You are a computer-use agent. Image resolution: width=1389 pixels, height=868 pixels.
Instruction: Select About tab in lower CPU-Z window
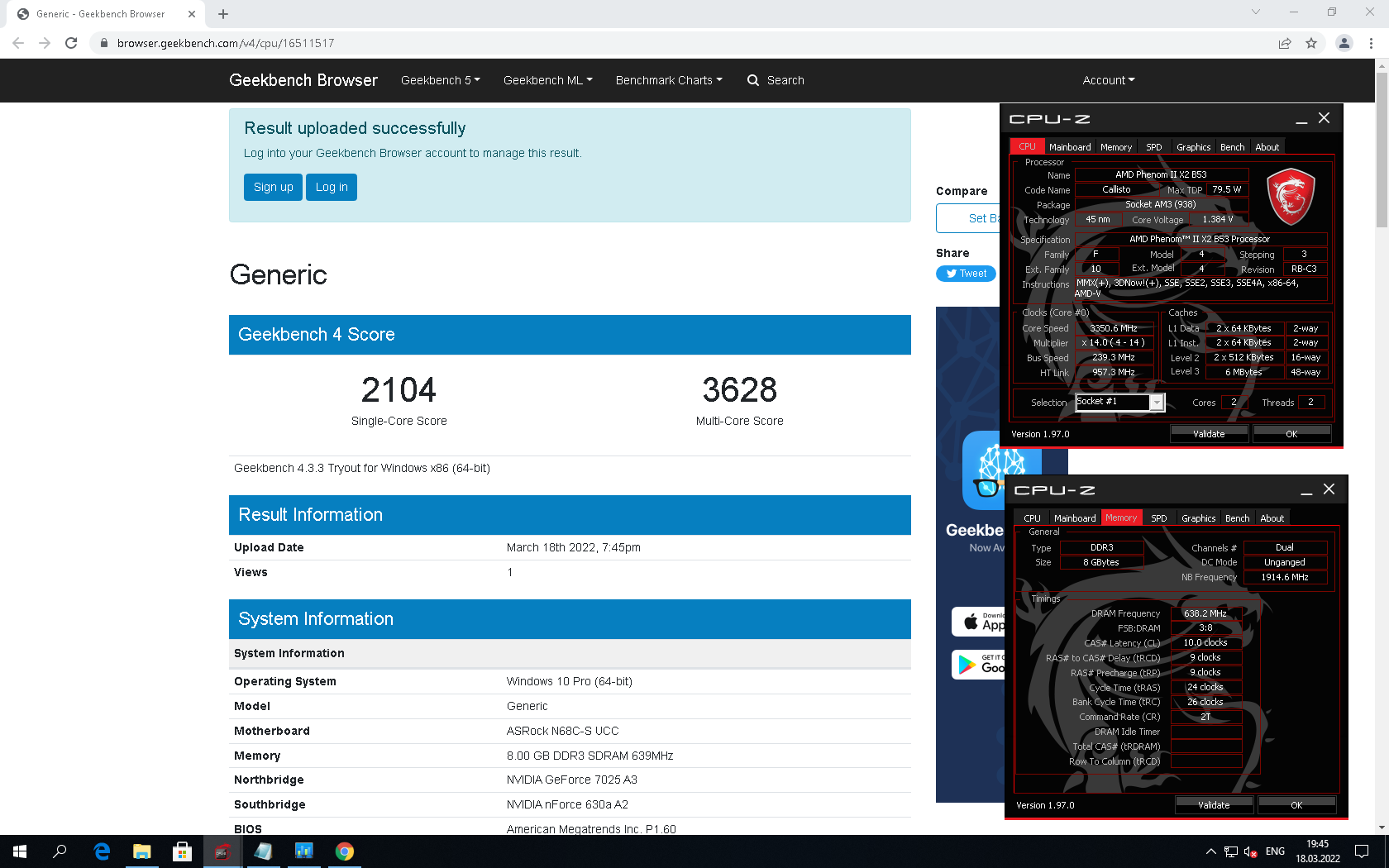coord(1272,518)
